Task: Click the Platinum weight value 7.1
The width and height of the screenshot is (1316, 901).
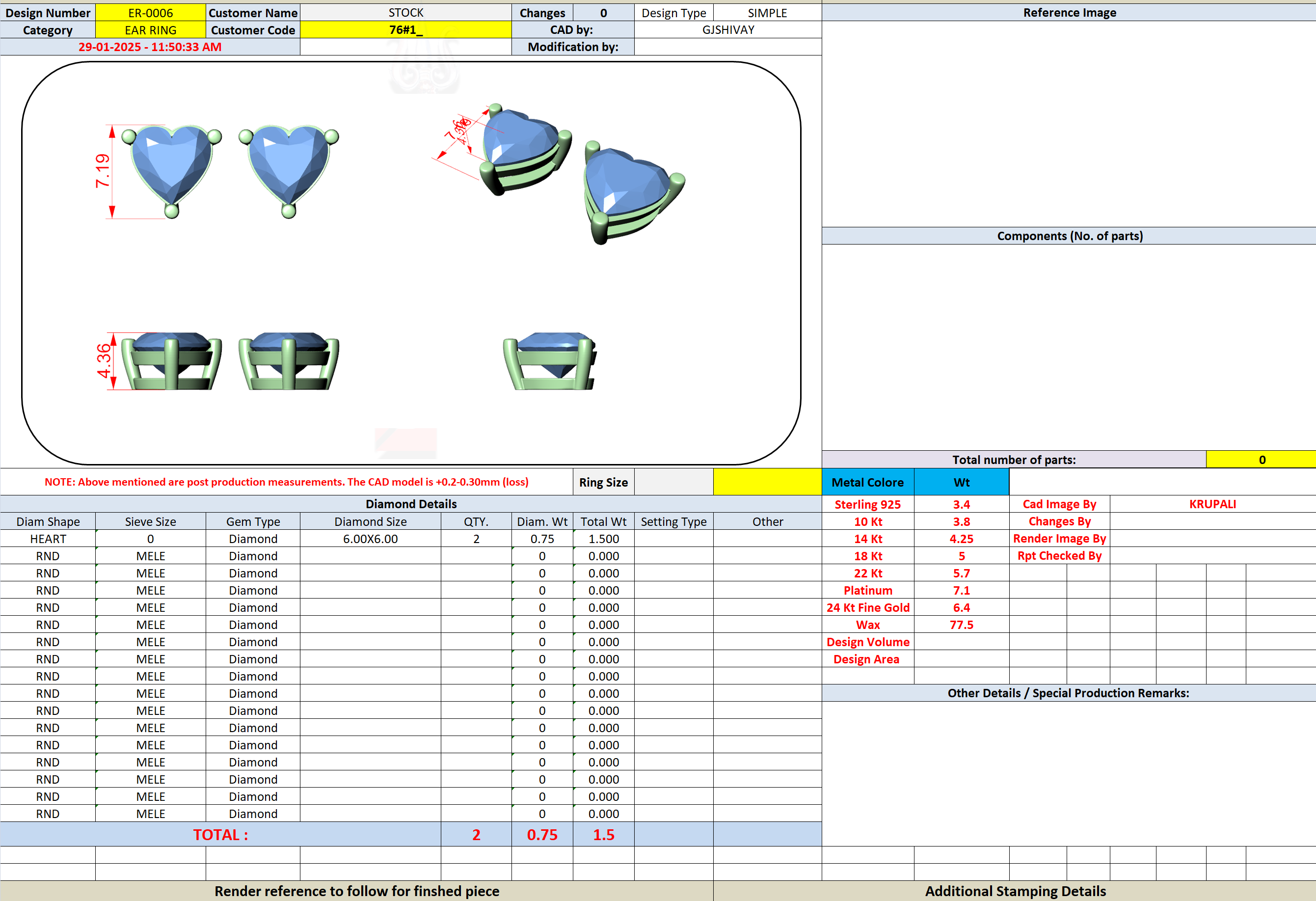Action: click(962, 590)
